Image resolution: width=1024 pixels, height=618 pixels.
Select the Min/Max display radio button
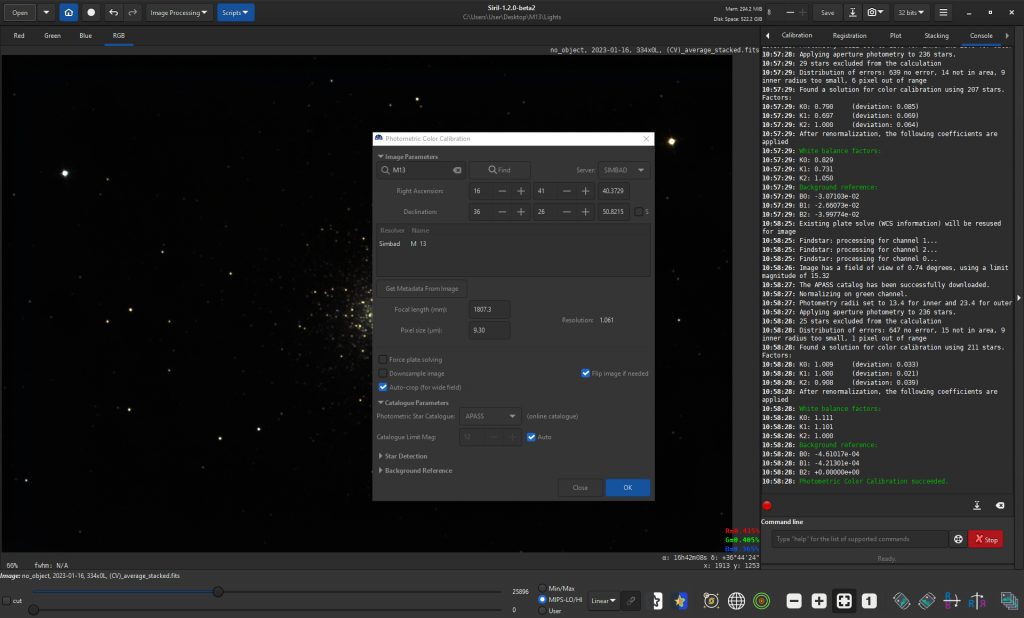point(543,588)
